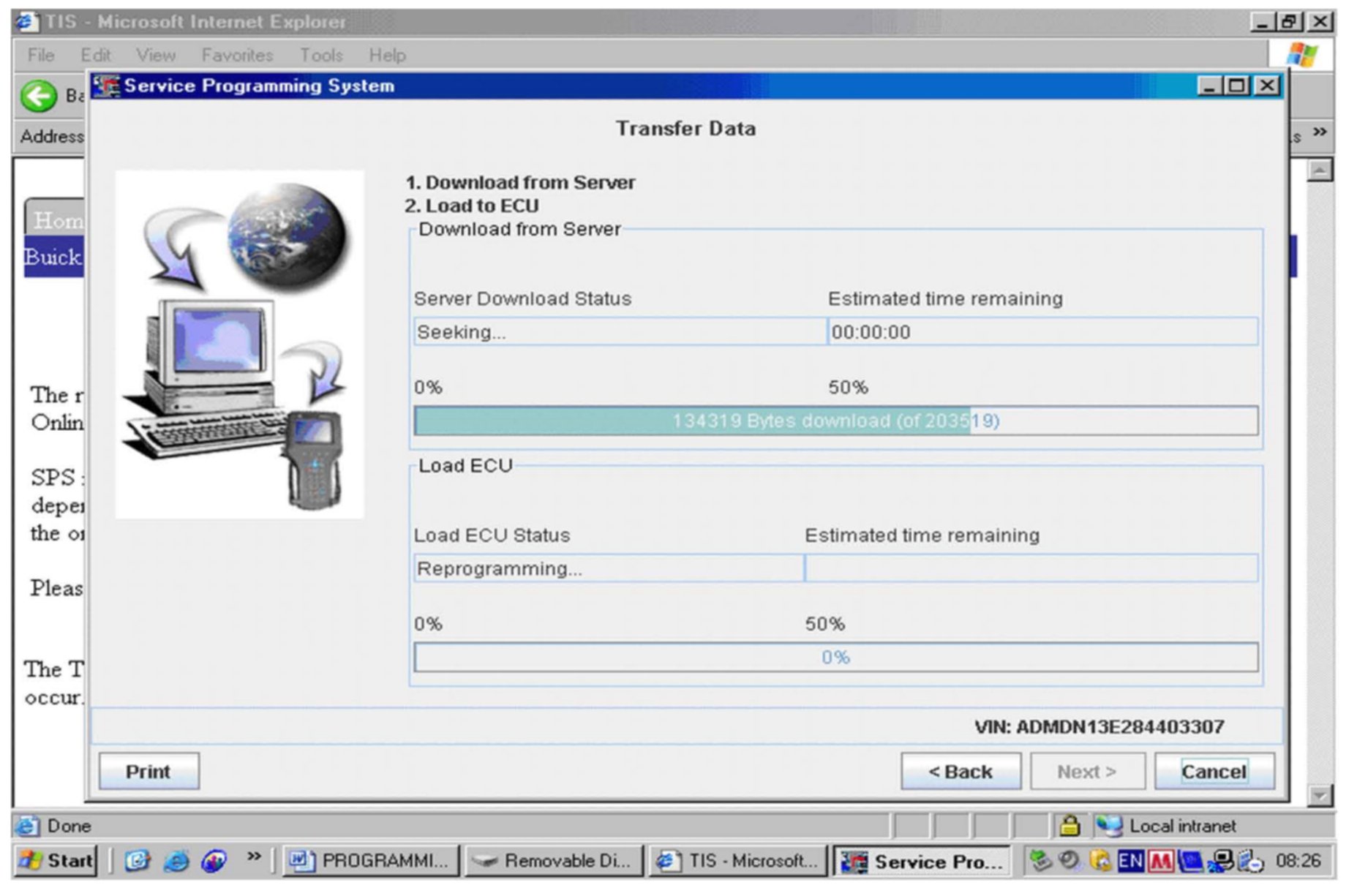Open the Favorites menu
The image size is (1357, 896).
point(236,55)
